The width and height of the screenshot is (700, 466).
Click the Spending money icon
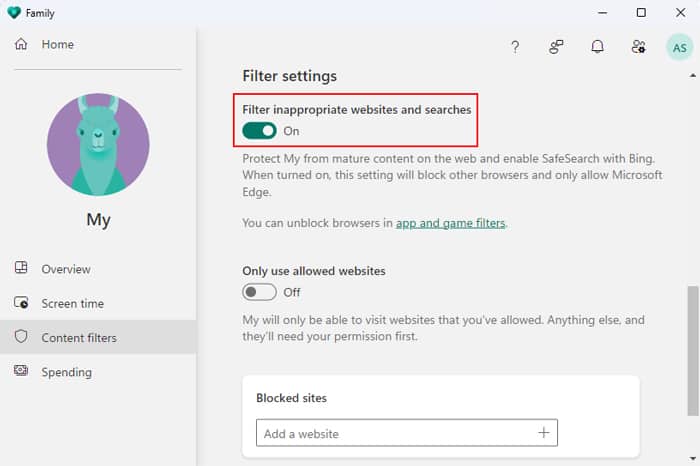pos(21,370)
